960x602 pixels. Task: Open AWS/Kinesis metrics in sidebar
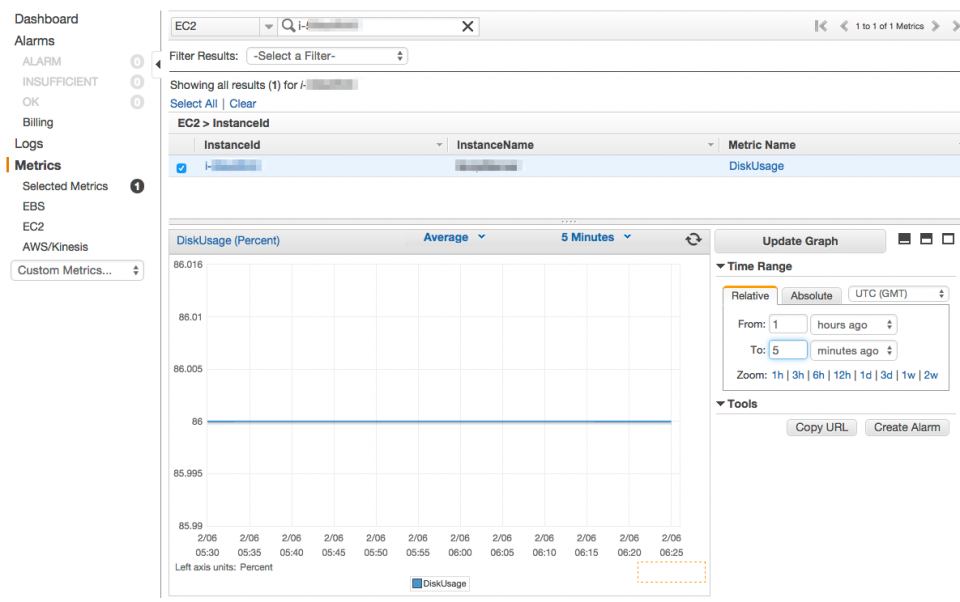coord(55,247)
